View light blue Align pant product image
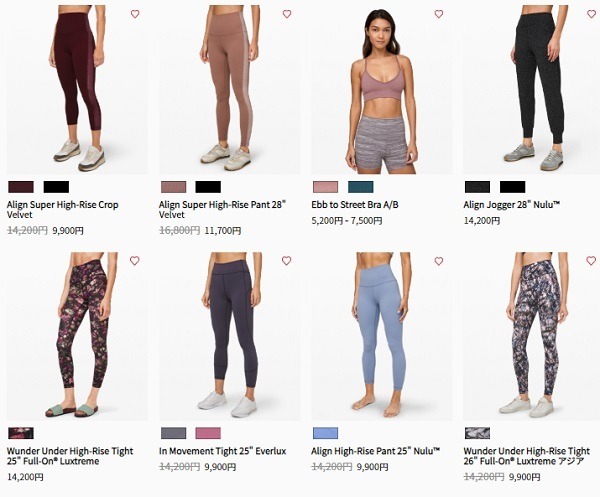This screenshot has height=497, width=600. [x=382, y=336]
